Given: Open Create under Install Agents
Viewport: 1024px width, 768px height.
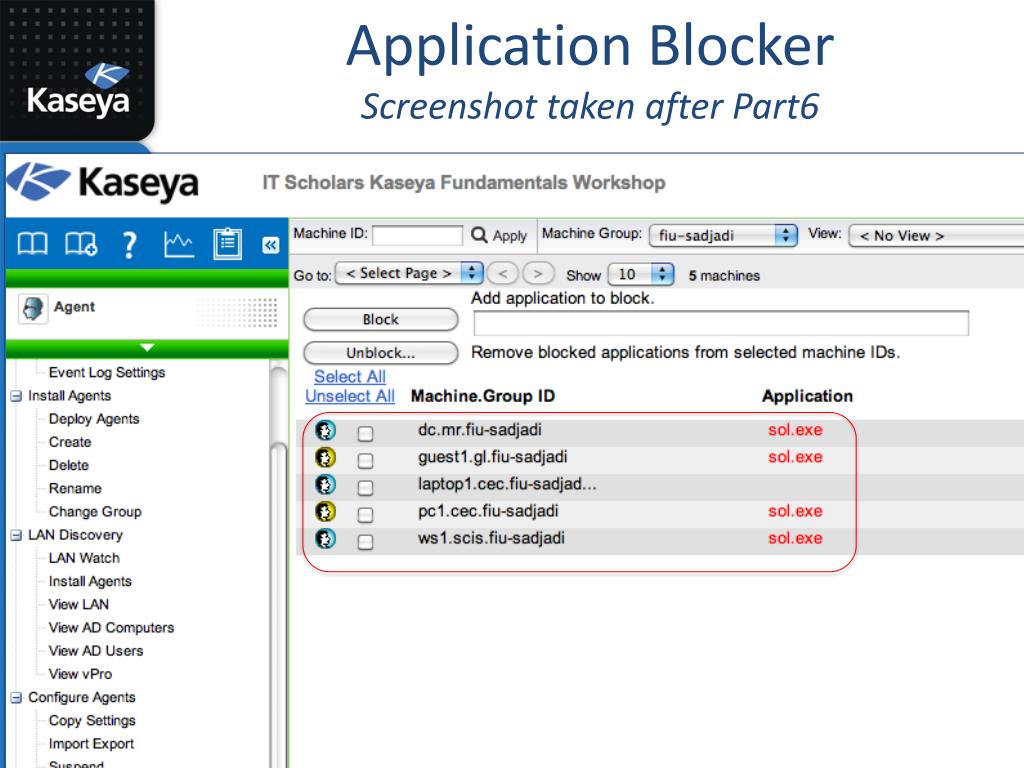Looking at the screenshot, I should coord(70,442).
